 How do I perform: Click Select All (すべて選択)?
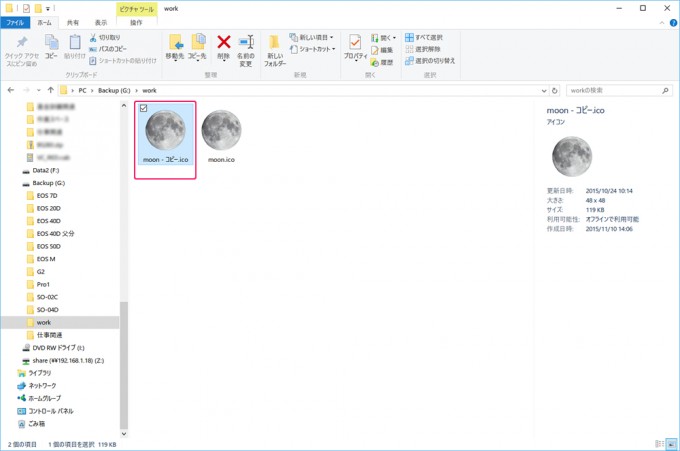(x=424, y=37)
